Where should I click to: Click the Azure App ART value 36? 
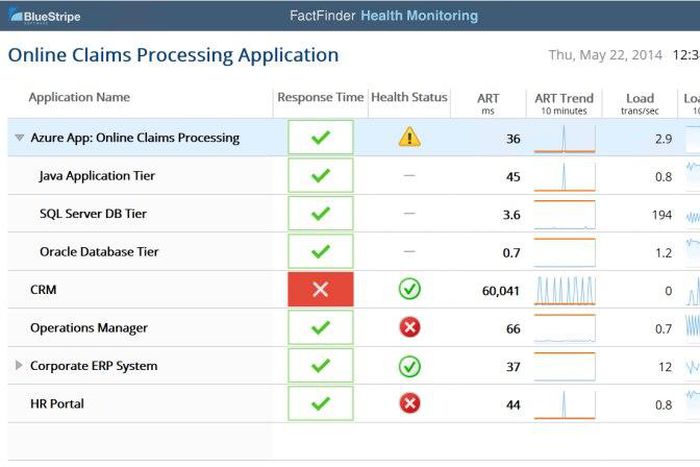[x=513, y=139]
